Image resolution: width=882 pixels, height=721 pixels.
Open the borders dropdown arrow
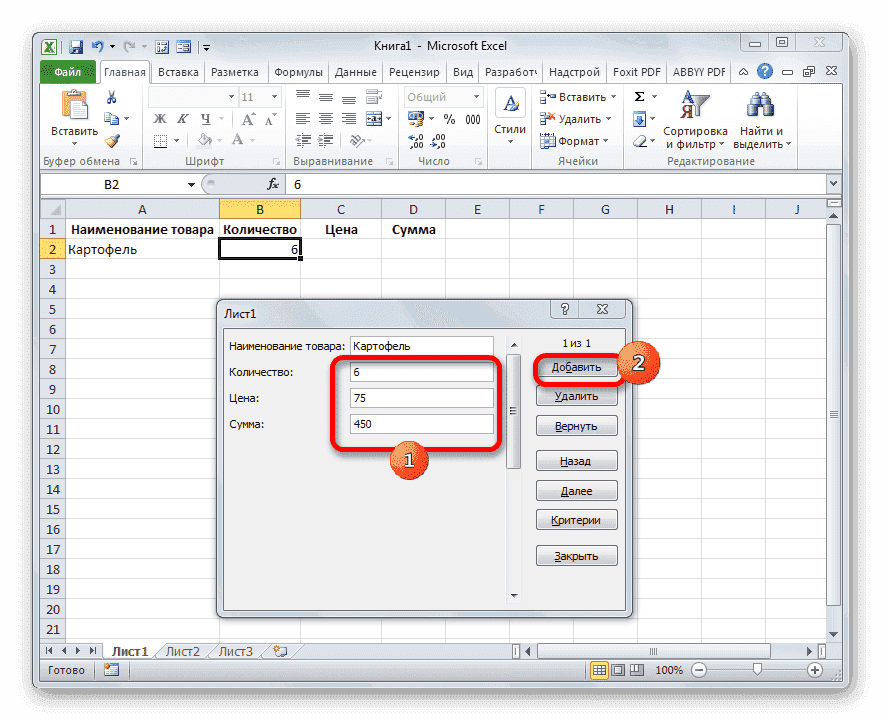(176, 140)
